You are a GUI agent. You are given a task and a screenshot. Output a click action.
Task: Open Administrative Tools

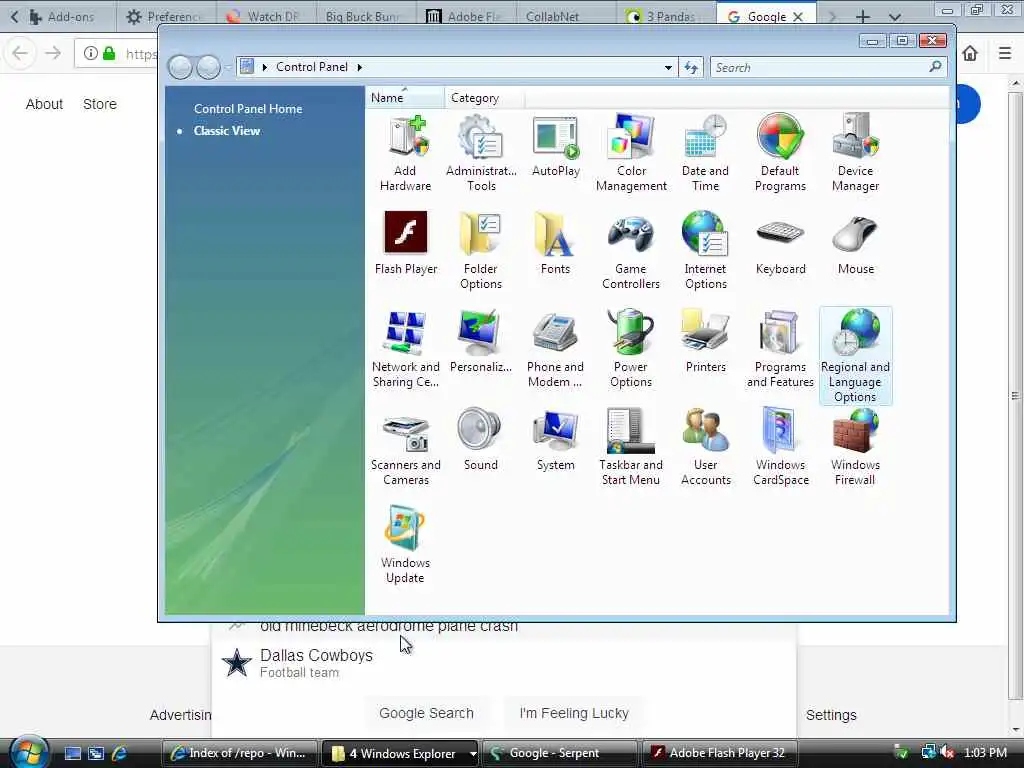[x=481, y=153]
